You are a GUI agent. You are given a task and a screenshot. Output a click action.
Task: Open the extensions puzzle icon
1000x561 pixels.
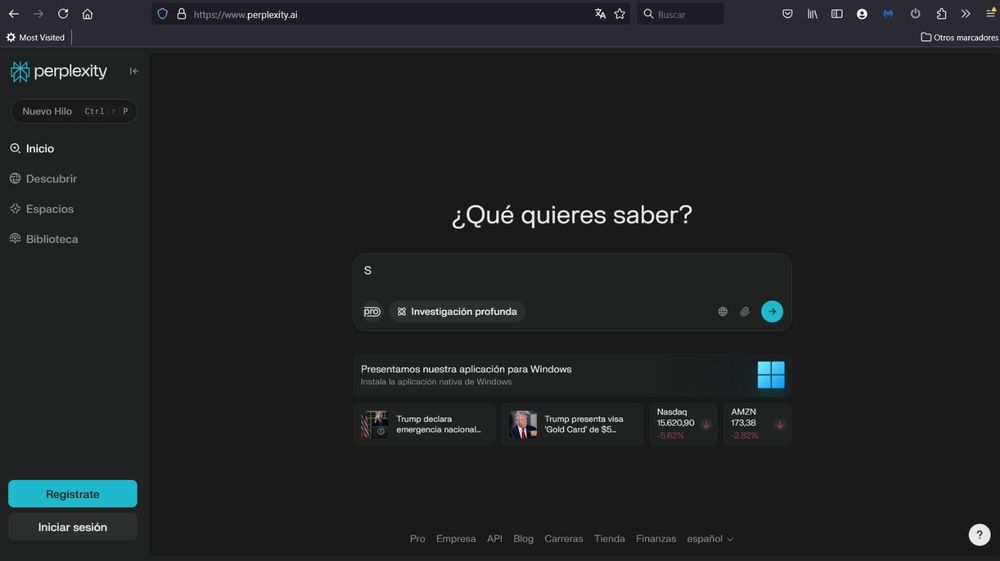(x=941, y=14)
